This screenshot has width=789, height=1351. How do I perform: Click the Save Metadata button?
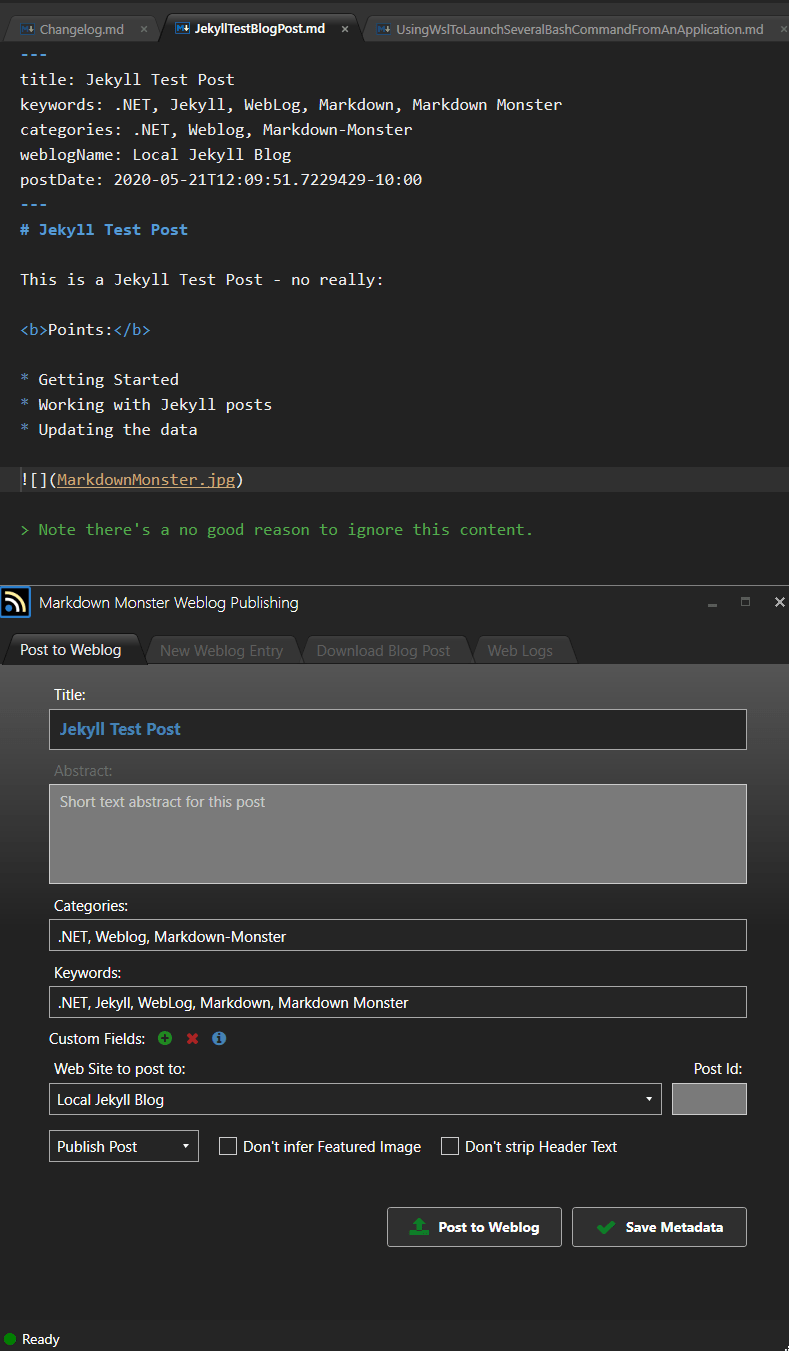point(659,1227)
